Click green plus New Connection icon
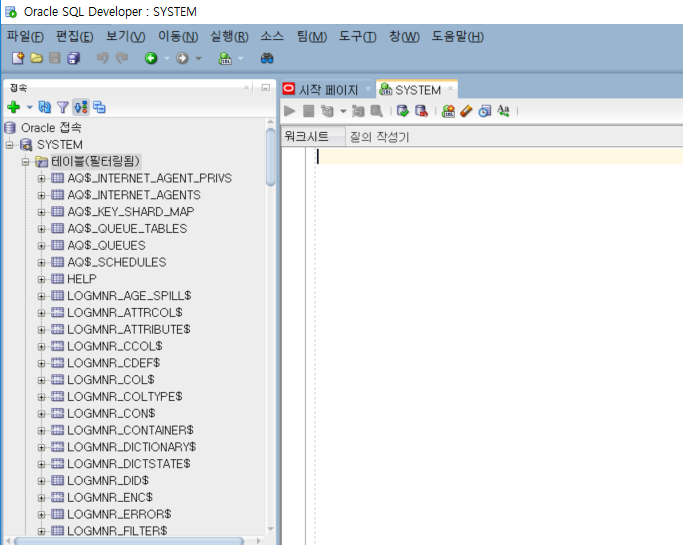 point(14,107)
